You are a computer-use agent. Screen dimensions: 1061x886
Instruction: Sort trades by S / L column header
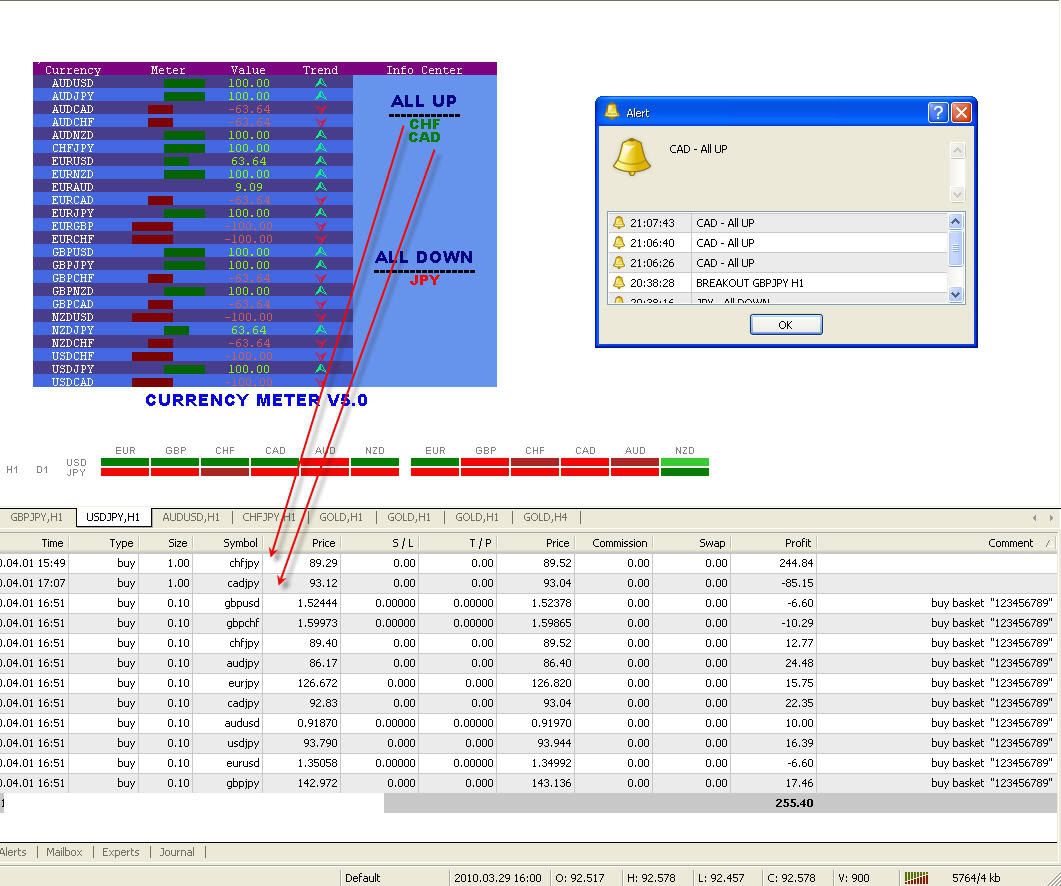click(380, 543)
